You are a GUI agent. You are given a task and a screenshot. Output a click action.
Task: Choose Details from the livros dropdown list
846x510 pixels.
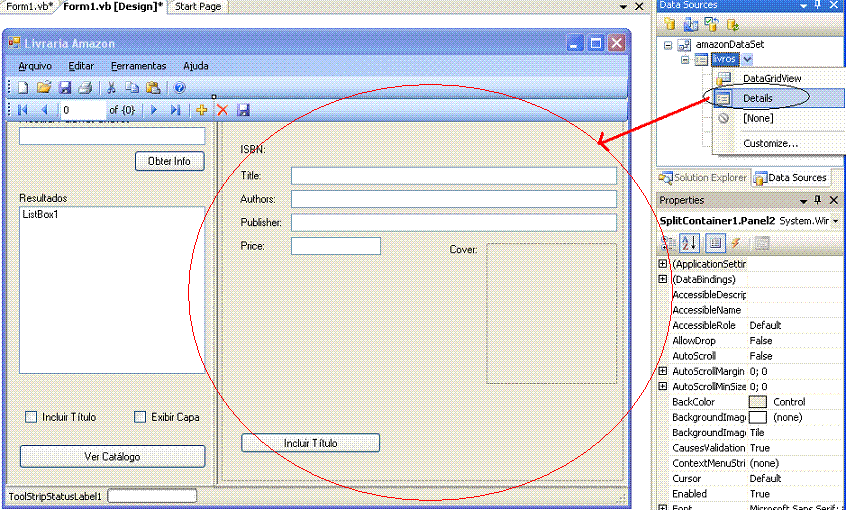point(757,98)
